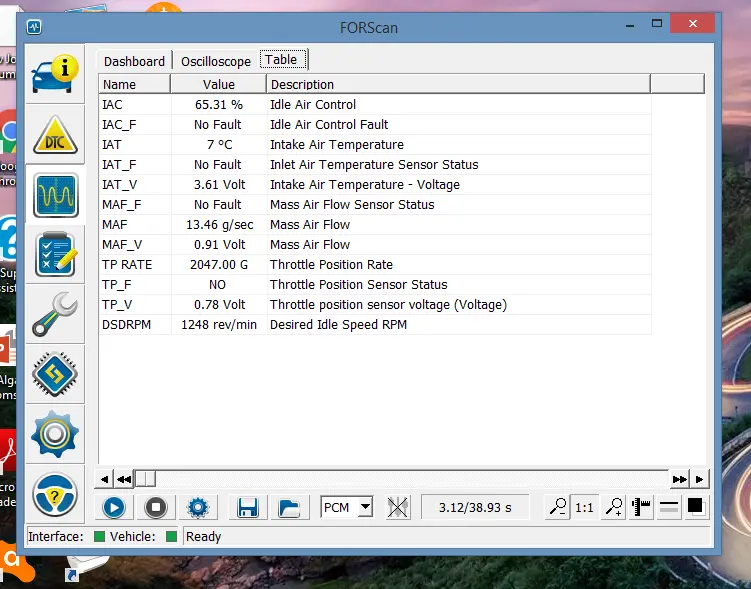Reset zoom with 1:1 button
Viewport: 751px width, 589px height.
(584, 507)
